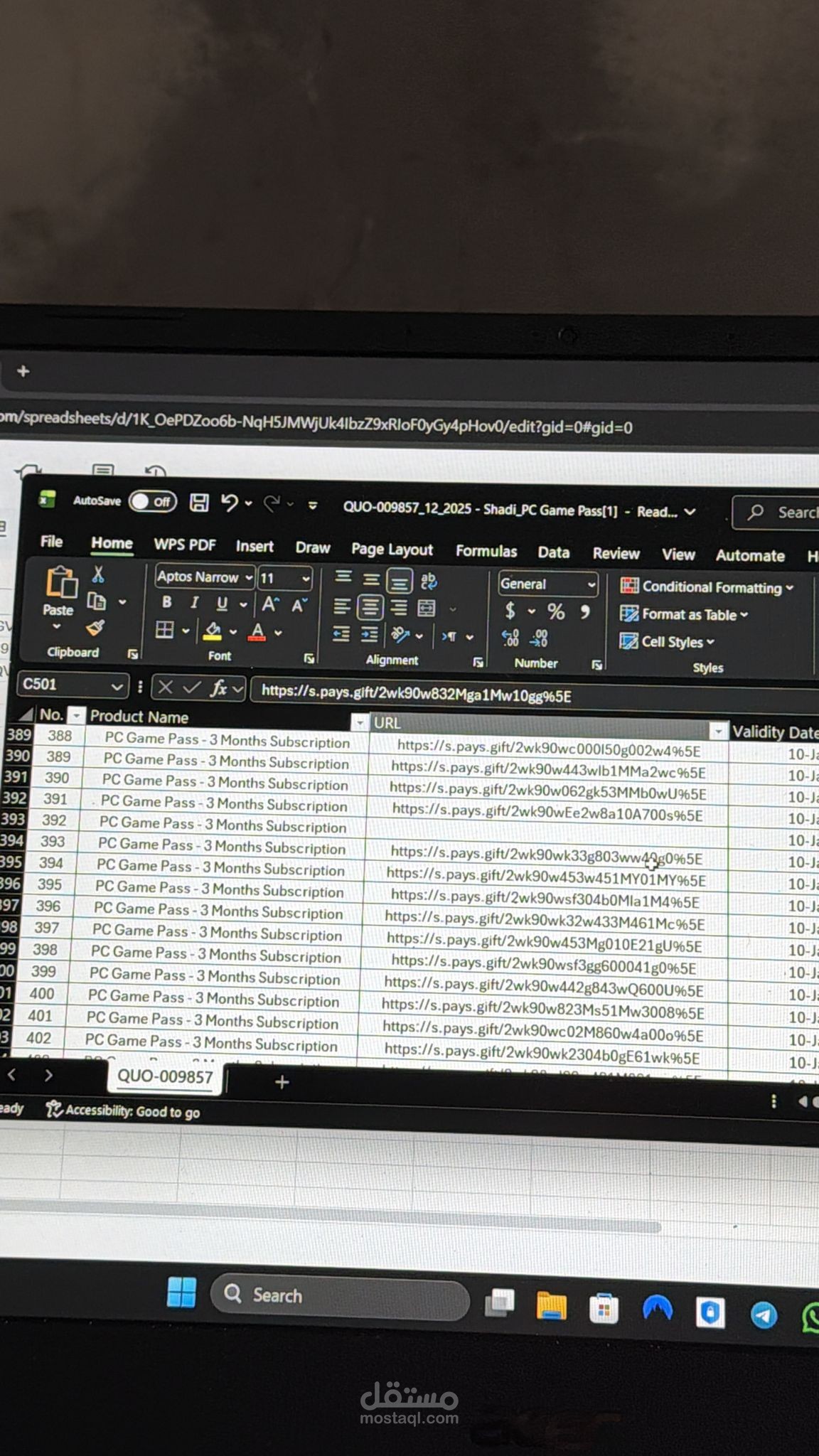Click the Text Direction icon
Image resolution: width=819 pixels, height=1456 pixels.
449,637
